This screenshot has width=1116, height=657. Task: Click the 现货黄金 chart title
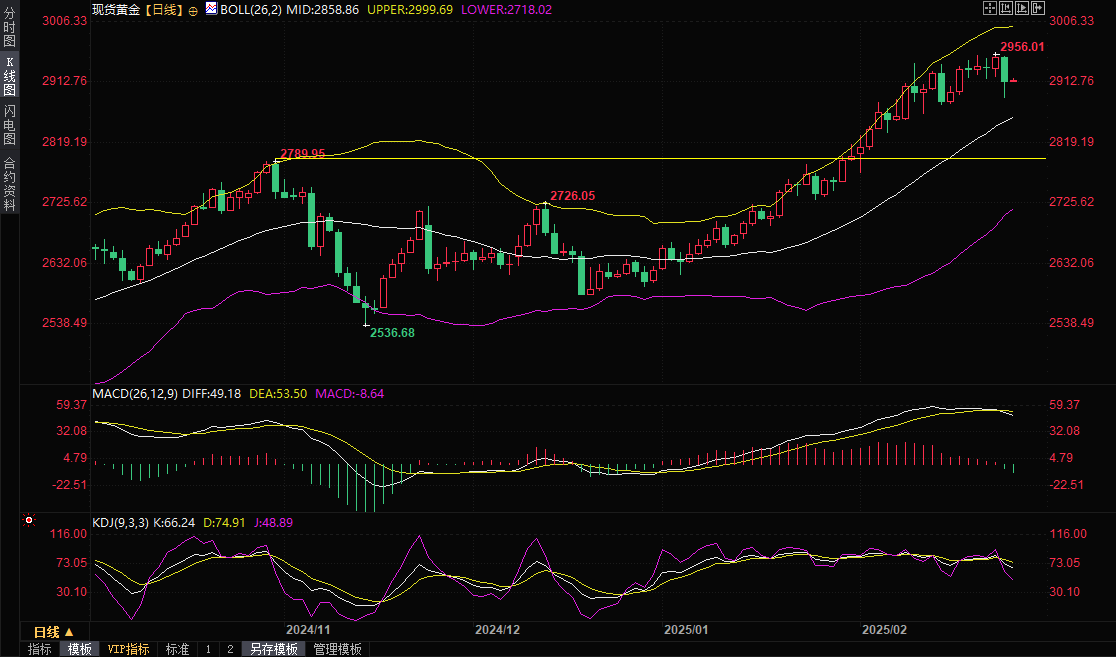(x=117, y=10)
